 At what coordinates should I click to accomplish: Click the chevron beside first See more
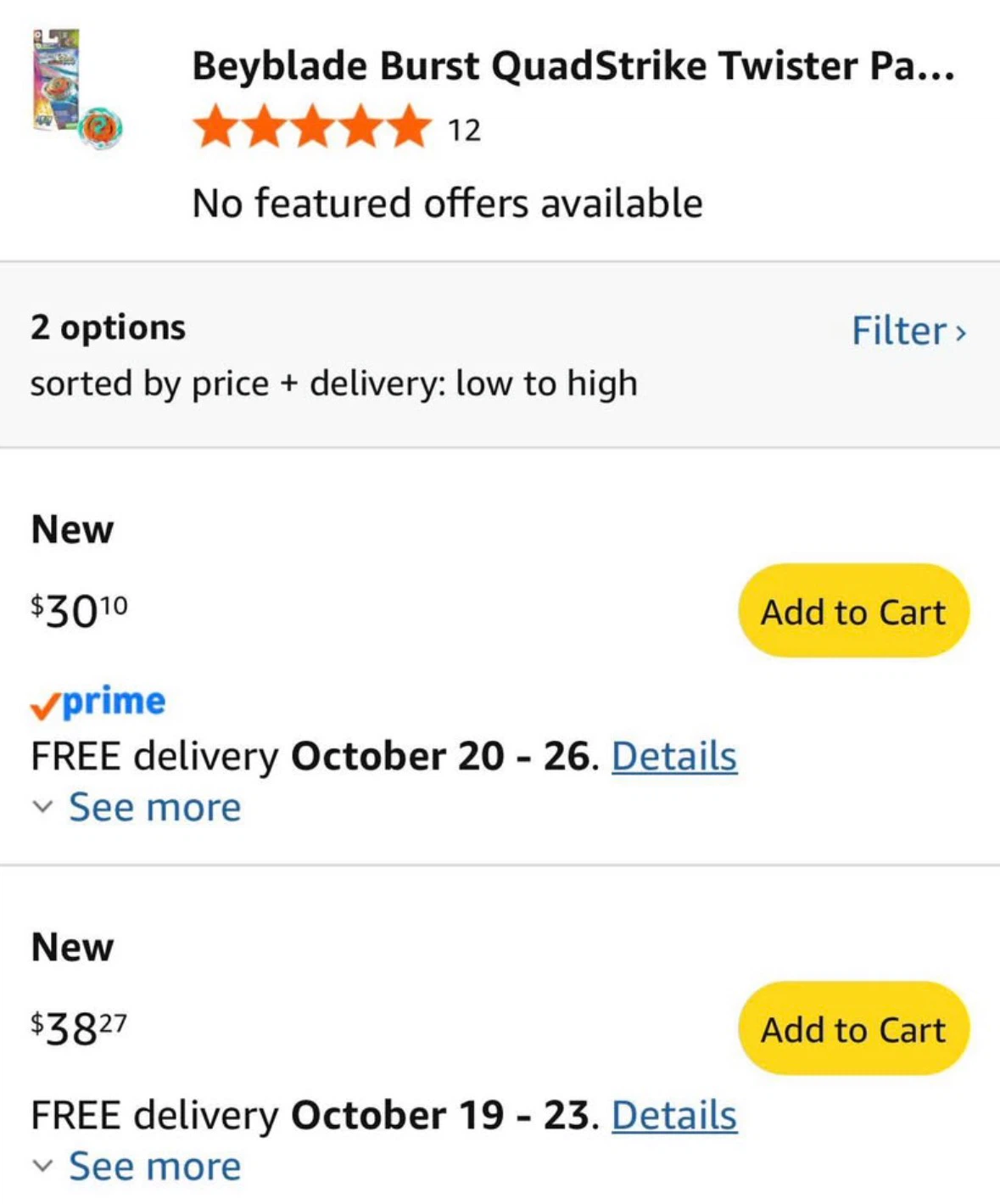(x=42, y=807)
